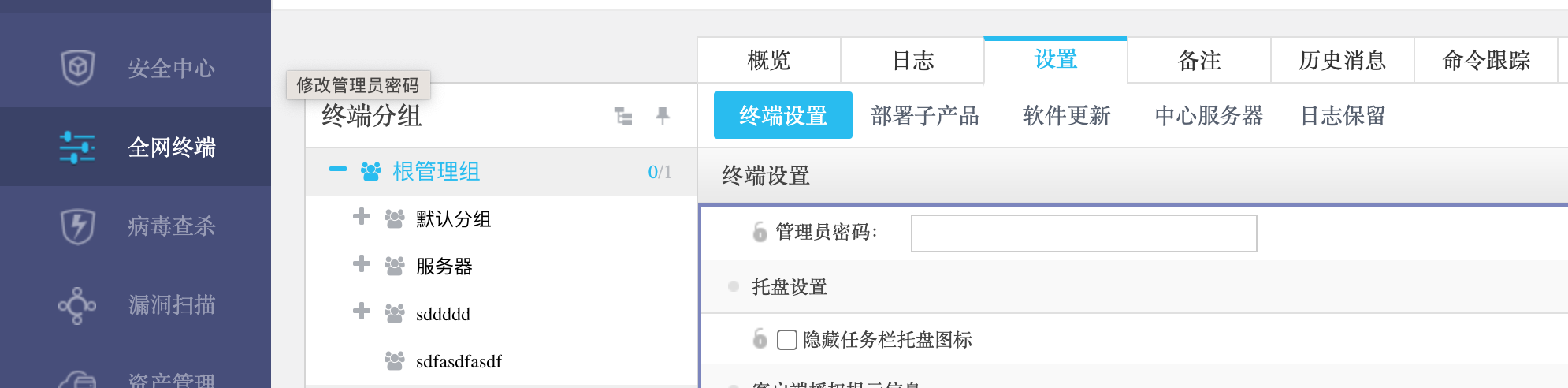The width and height of the screenshot is (1568, 388).
Task: Collapse the 根管理组 tree node
Action: coord(338,170)
